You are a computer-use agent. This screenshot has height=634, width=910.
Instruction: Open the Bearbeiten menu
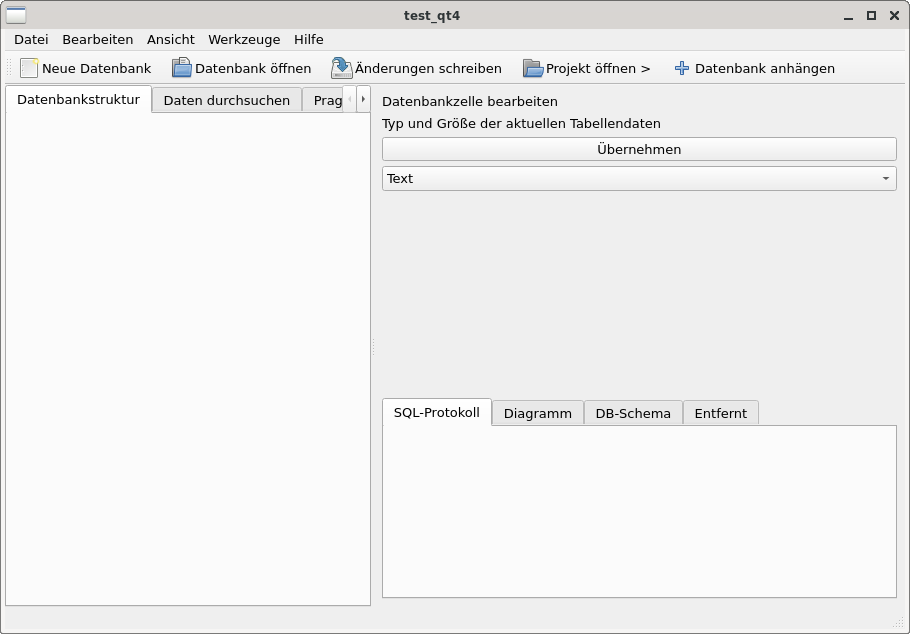(98, 39)
